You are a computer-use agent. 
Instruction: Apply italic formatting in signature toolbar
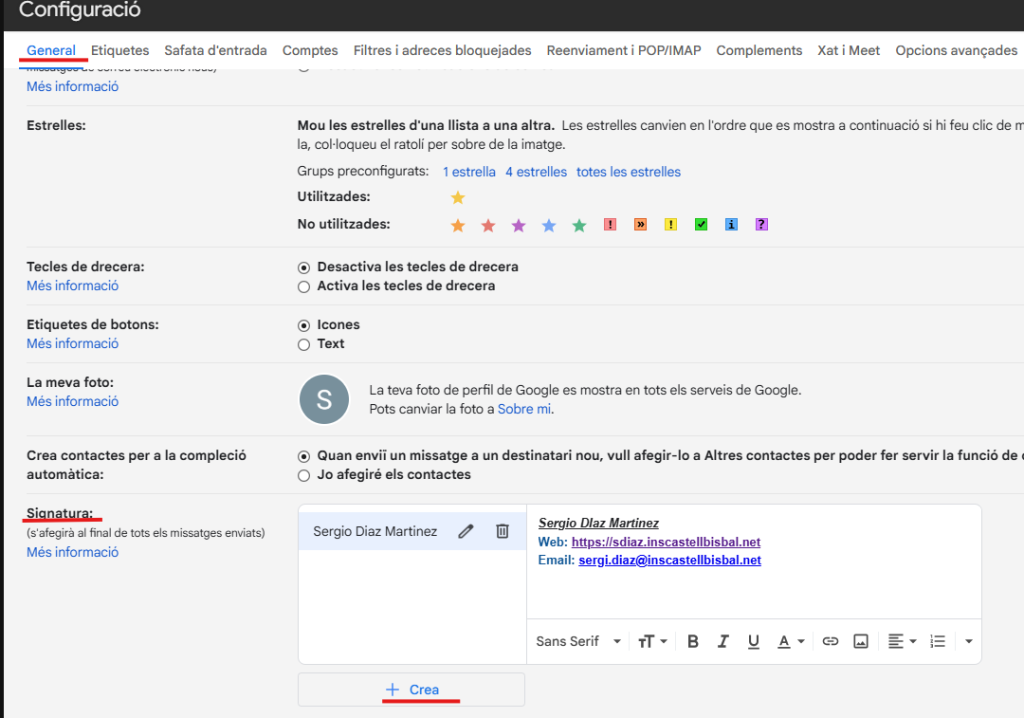(723, 641)
